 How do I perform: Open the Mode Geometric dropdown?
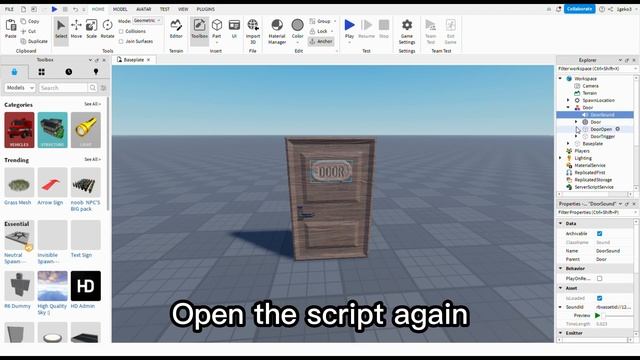(x=147, y=20)
